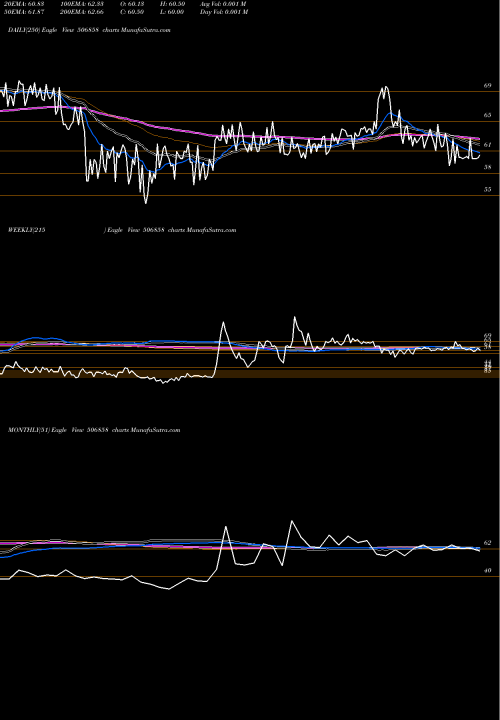
Task: Click the 58 price axis label on daily chart
Action: coord(488,167)
